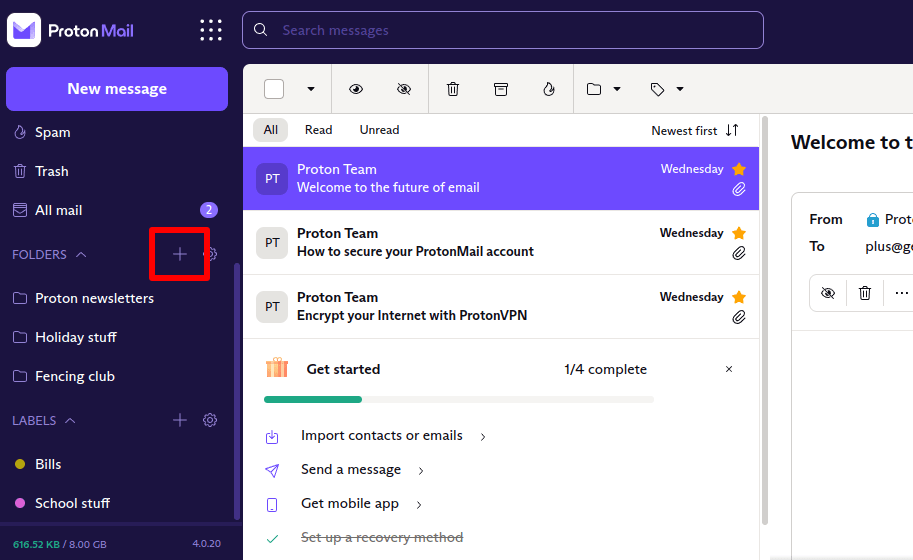This screenshot has width=913, height=560.
Task: Click the Move to folder icon
Action: [x=594, y=89]
